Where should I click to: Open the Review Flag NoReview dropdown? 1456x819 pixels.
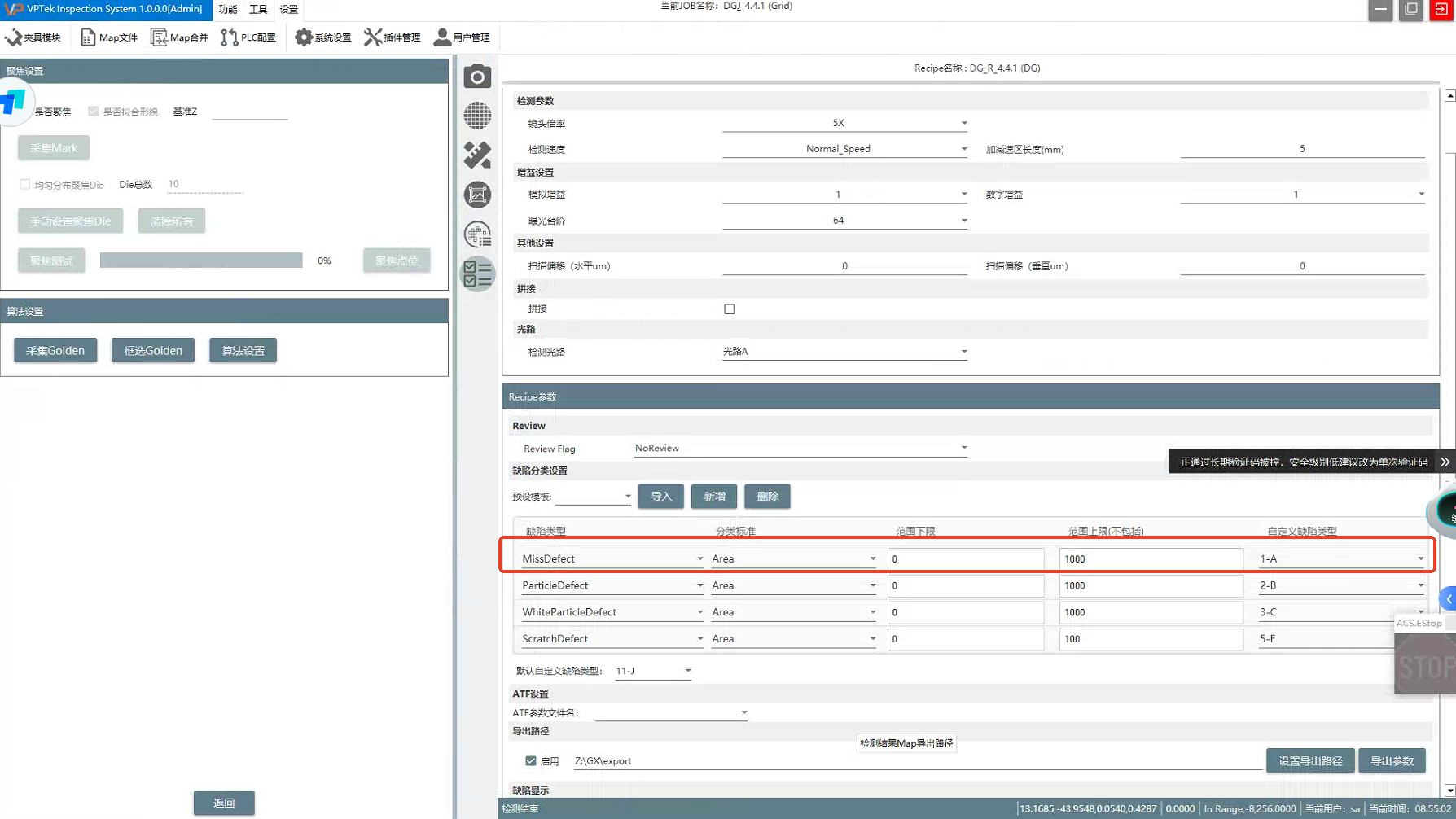[x=800, y=449]
